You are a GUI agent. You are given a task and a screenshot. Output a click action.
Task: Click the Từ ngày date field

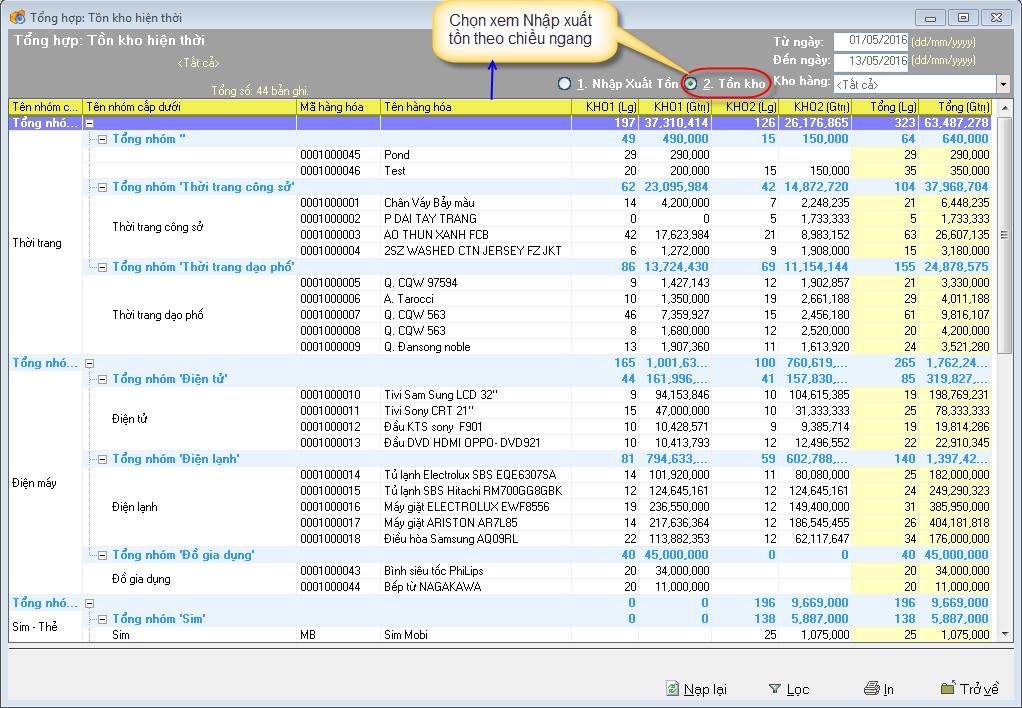869,41
